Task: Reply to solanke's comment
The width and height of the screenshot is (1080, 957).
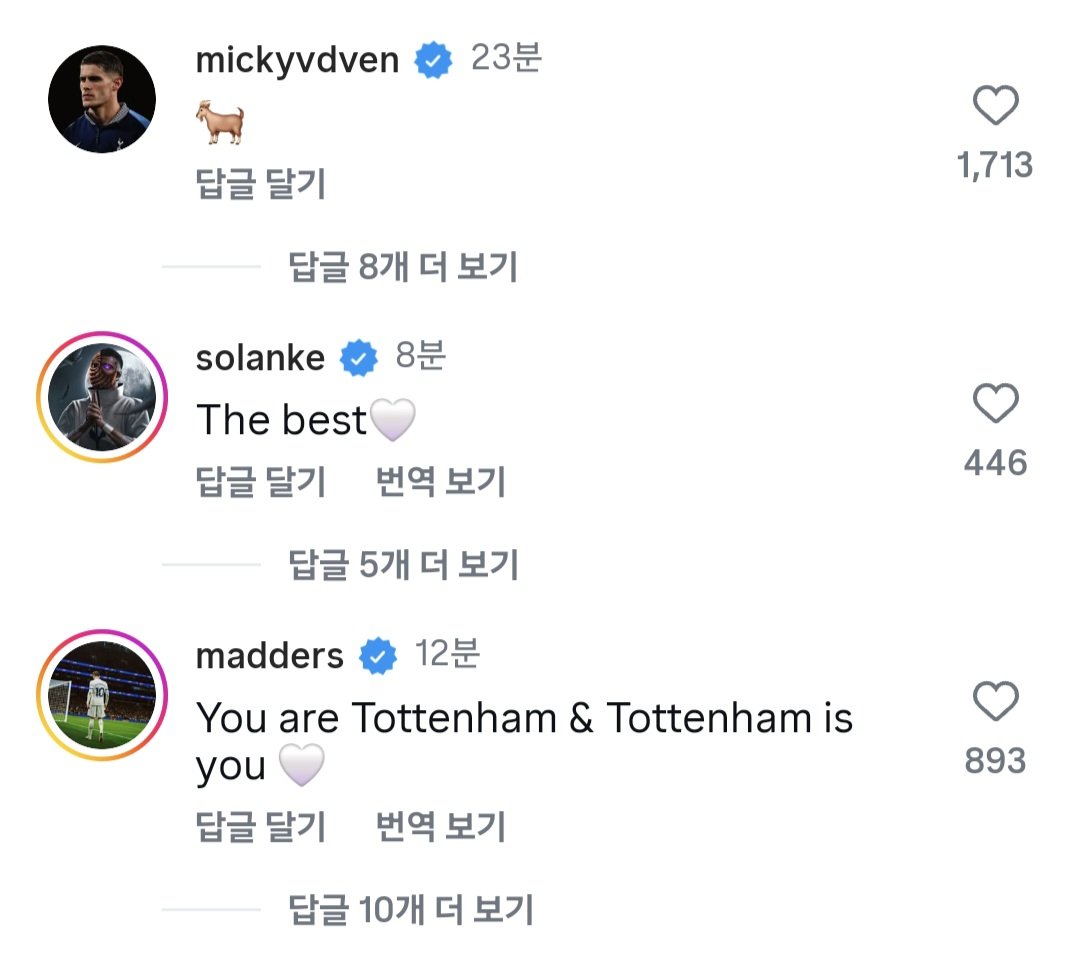Action: pos(261,482)
